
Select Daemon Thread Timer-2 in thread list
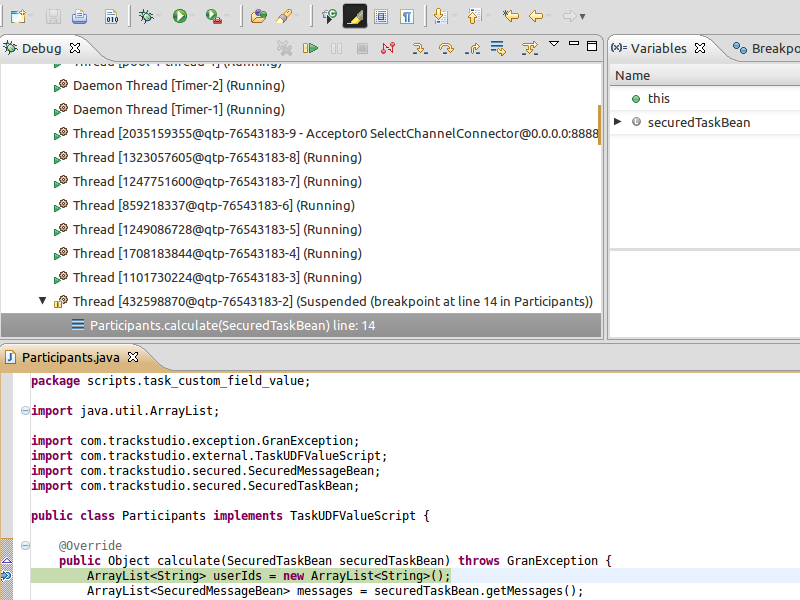tap(178, 86)
